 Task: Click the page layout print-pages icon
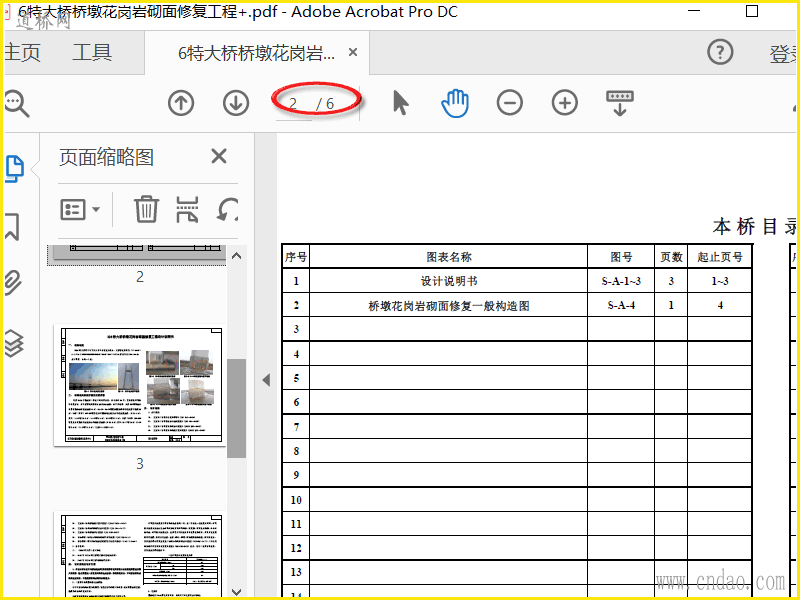(x=187, y=209)
